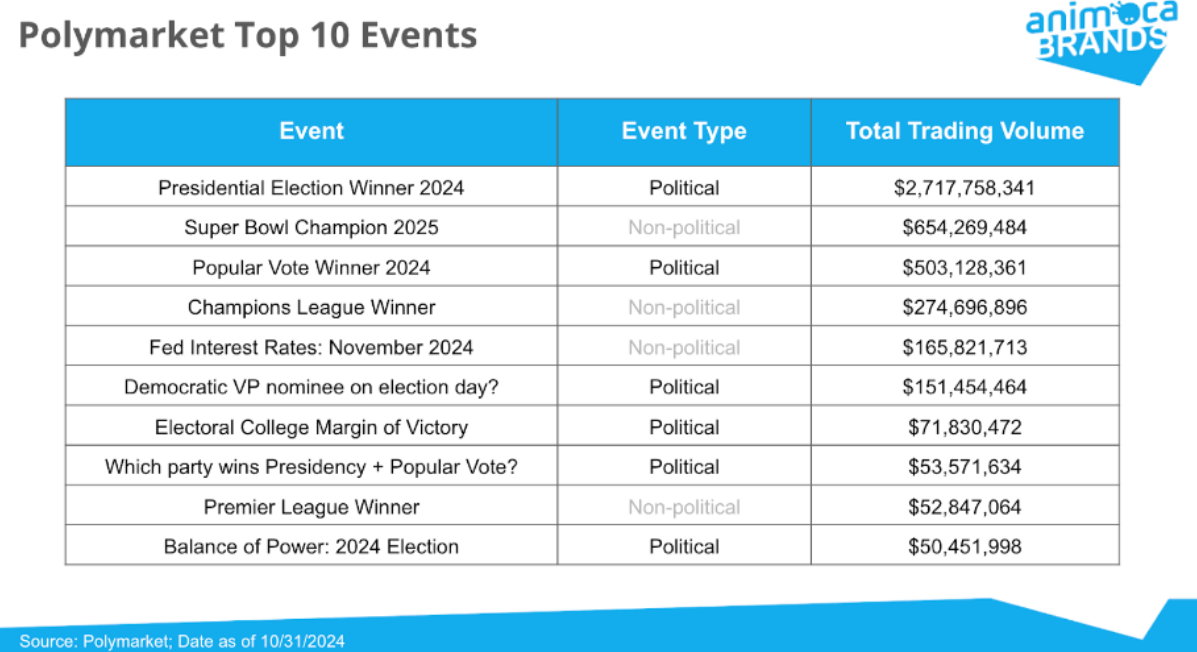Click the Event column header
Viewport: 1197px width, 652px height.
click(x=311, y=131)
